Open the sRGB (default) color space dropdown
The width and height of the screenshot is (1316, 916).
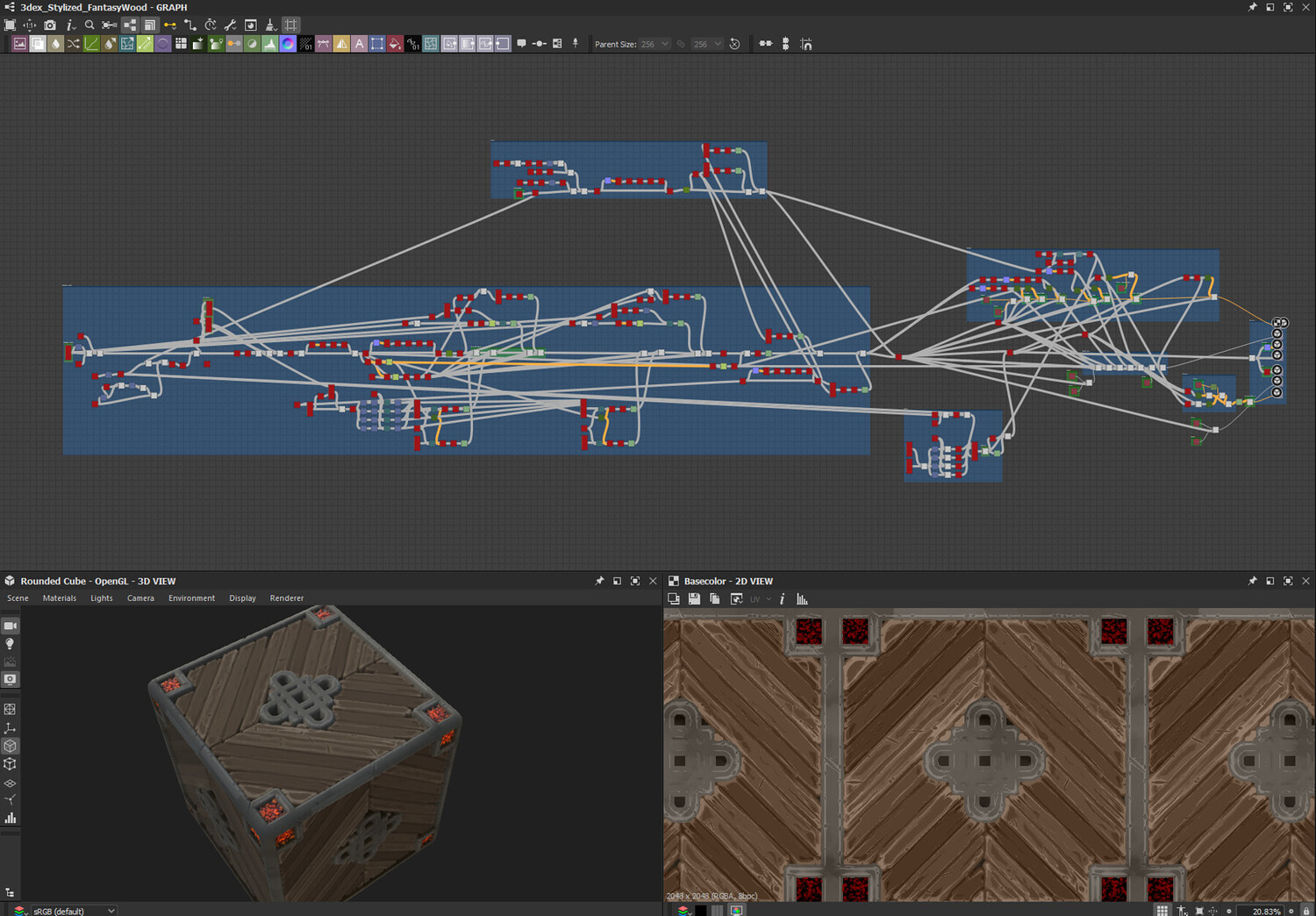click(74, 911)
